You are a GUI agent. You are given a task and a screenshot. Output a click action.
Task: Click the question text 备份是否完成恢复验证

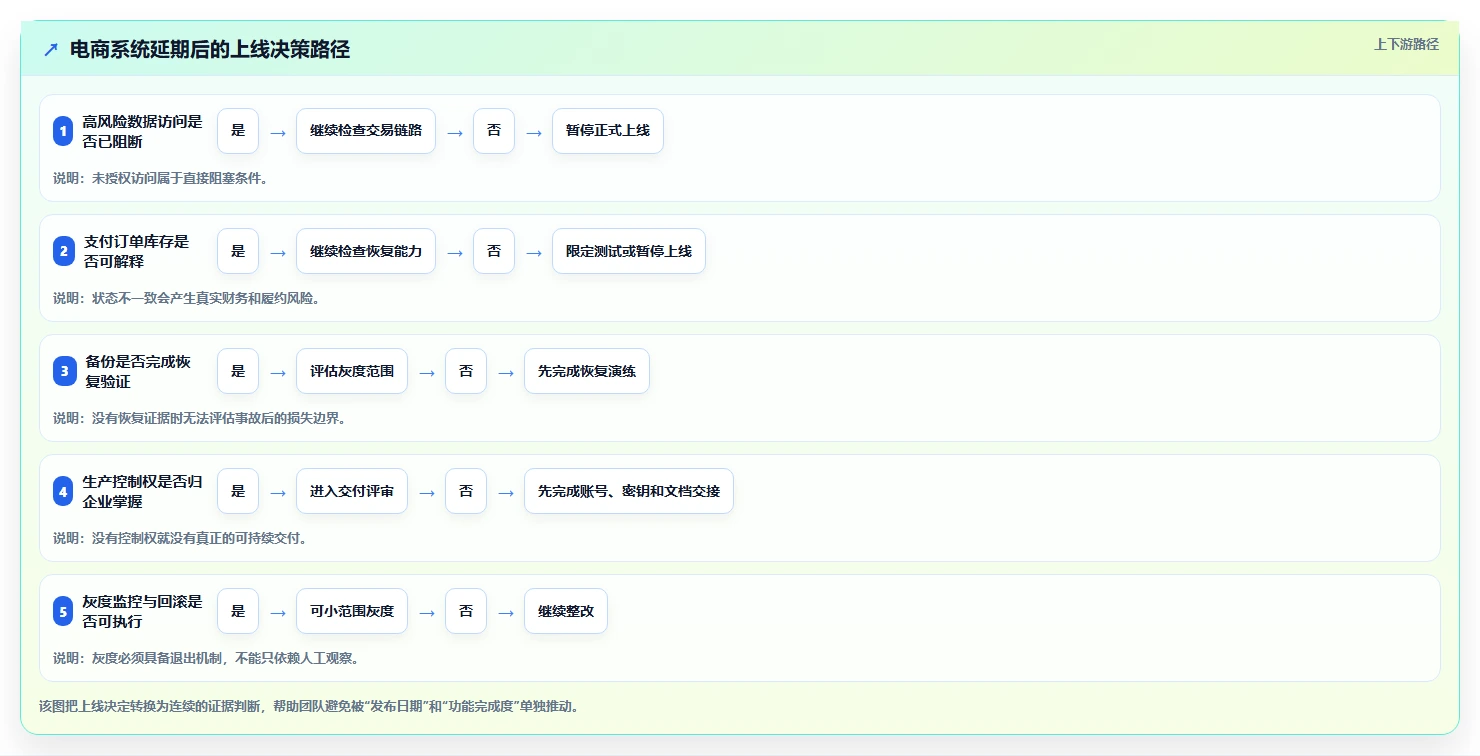click(x=138, y=371)
